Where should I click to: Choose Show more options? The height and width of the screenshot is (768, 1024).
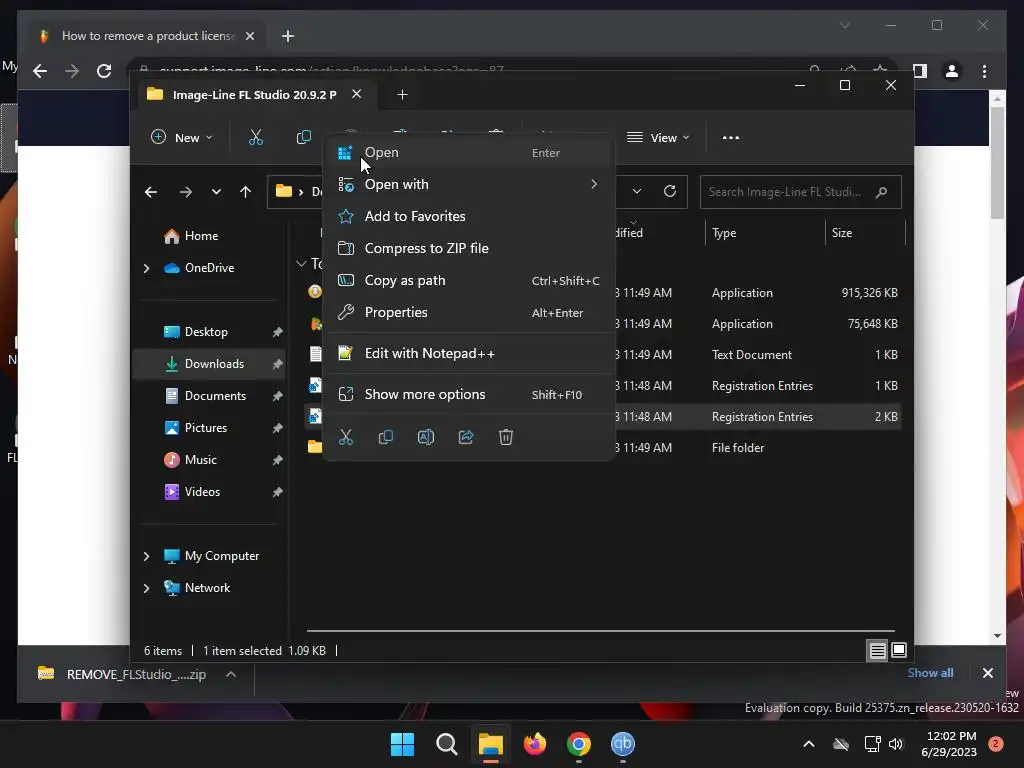(468, 394)
